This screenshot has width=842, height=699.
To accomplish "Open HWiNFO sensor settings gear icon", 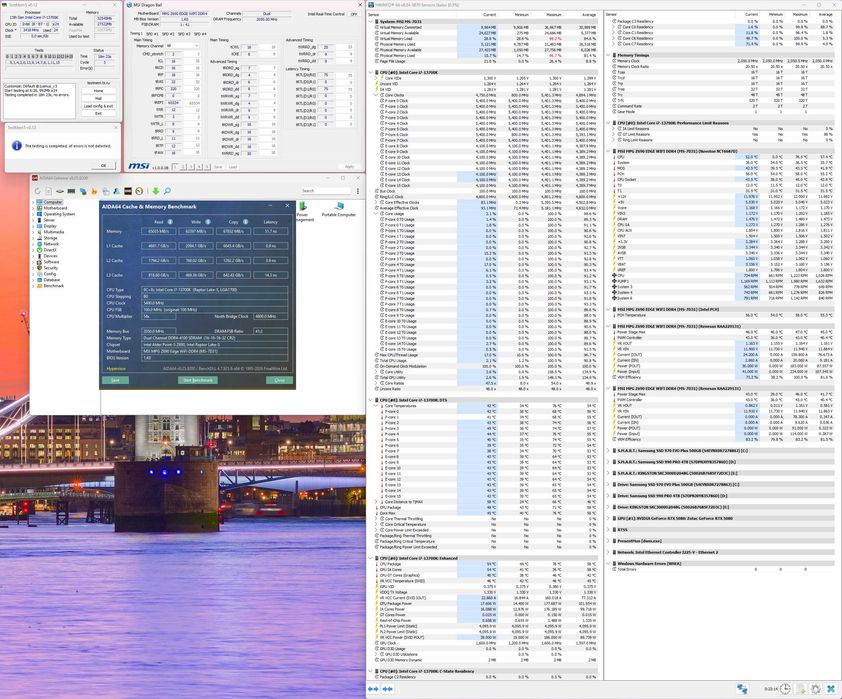I will pos(816,689).
